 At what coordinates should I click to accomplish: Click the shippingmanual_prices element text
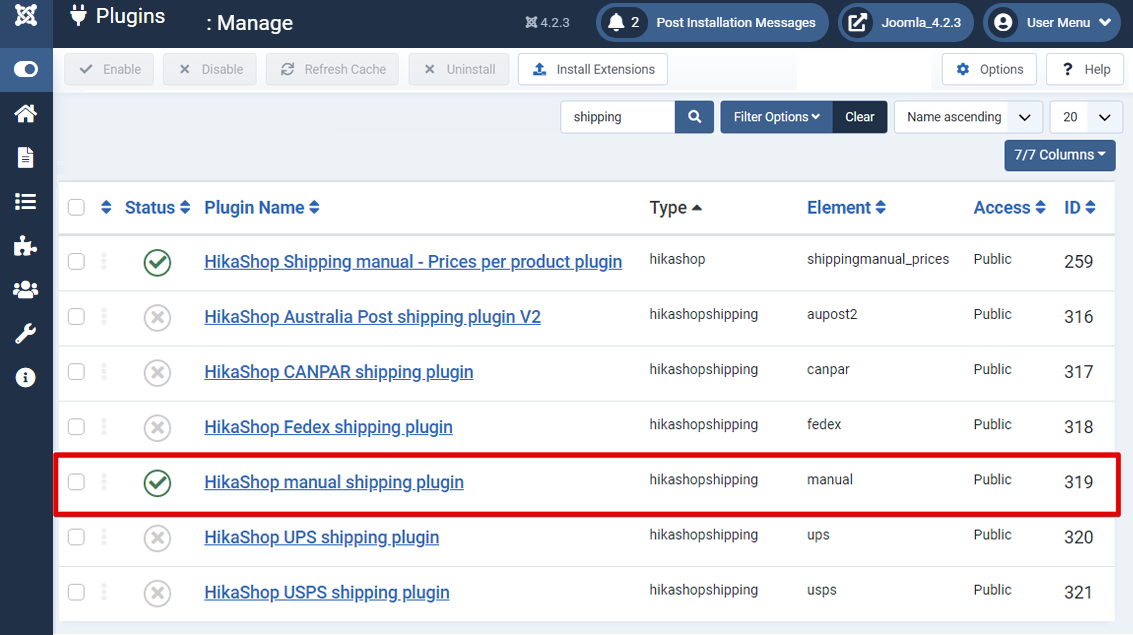point(878,259)
